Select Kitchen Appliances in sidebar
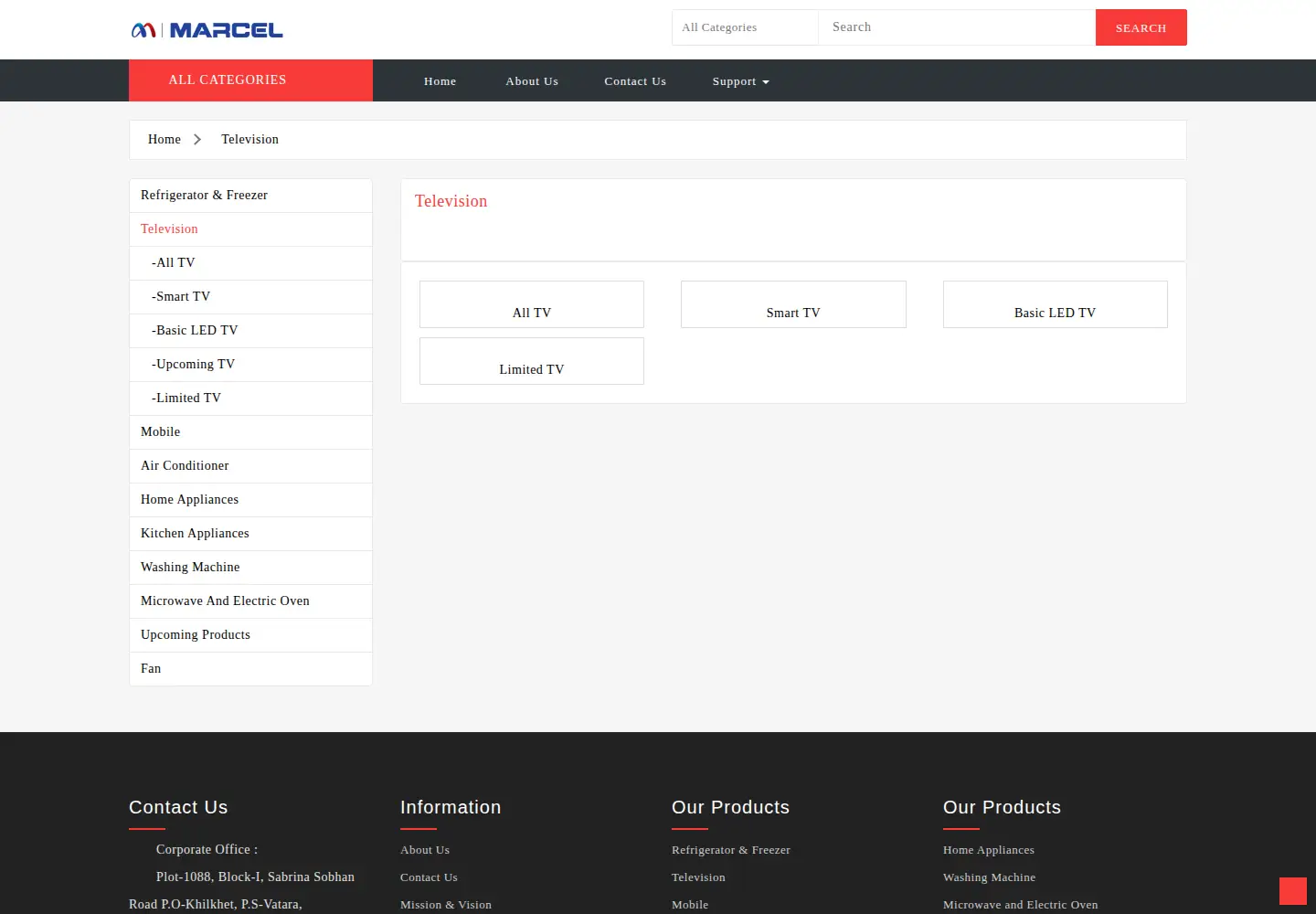This screenshot has width=1316, height=914. click(x=250, y=534)
